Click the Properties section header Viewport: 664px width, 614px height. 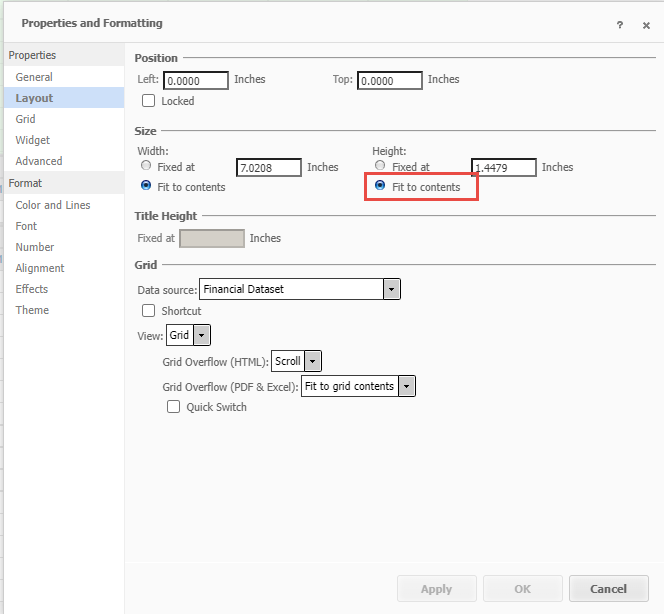(x=64, y=55)
